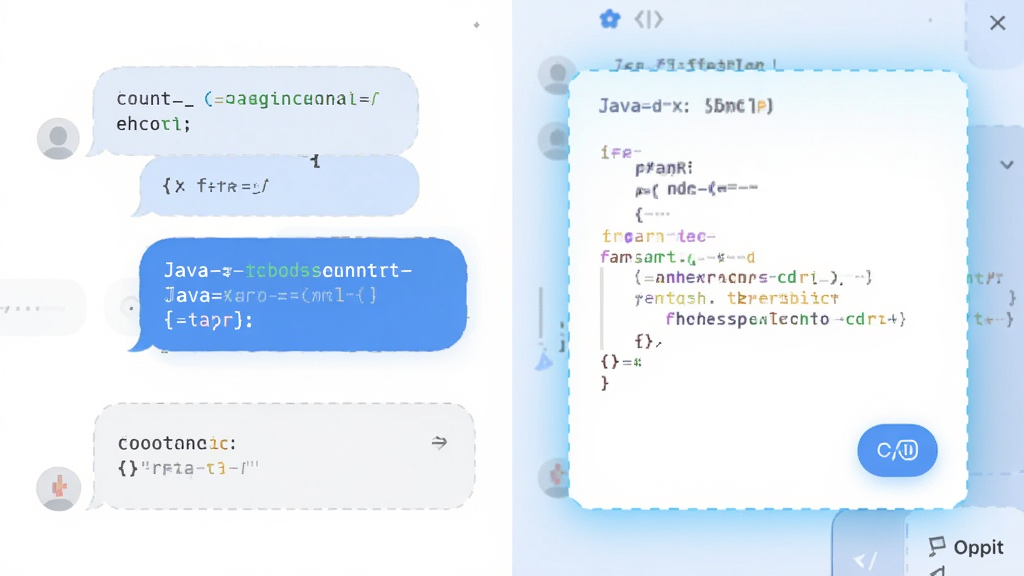Click the small blue triangle icon left of the code card

click(544, 362)
